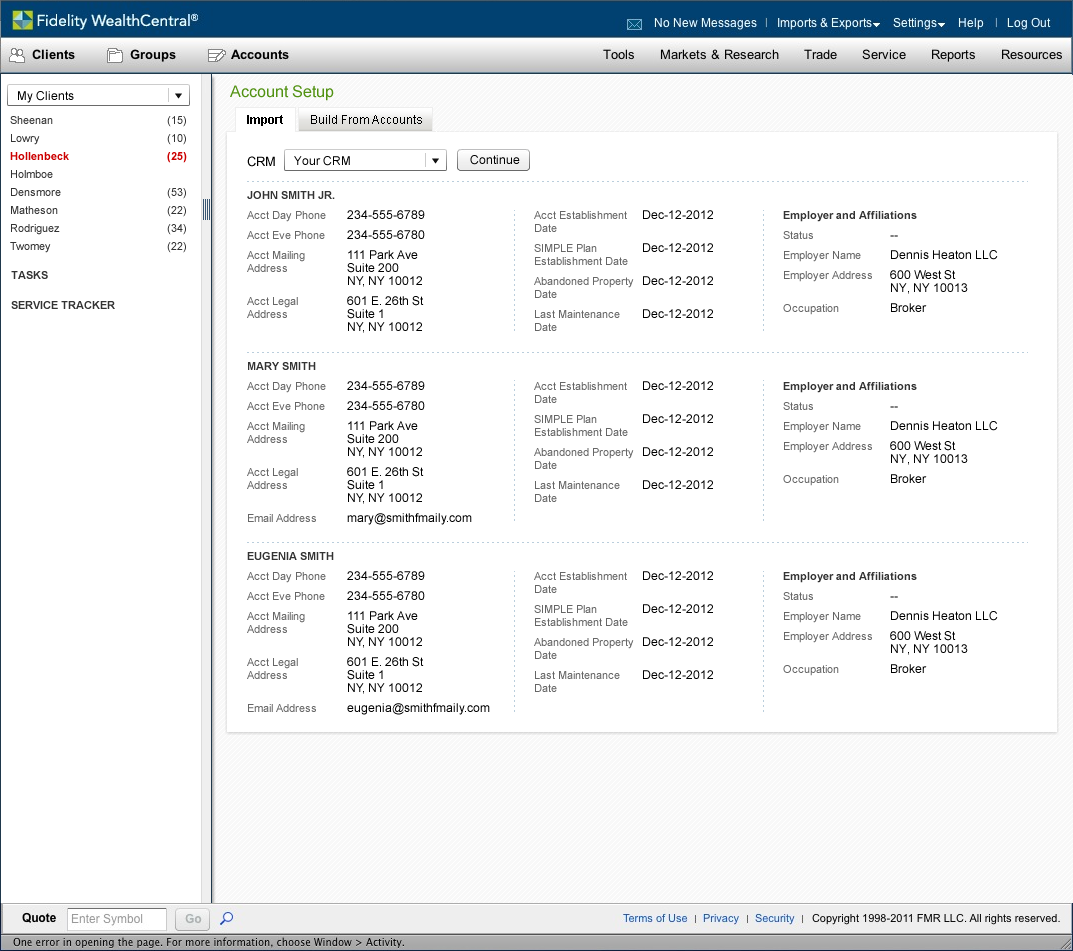
Task: Click the Groups folder icon
Action: click(x=115, y=55)
